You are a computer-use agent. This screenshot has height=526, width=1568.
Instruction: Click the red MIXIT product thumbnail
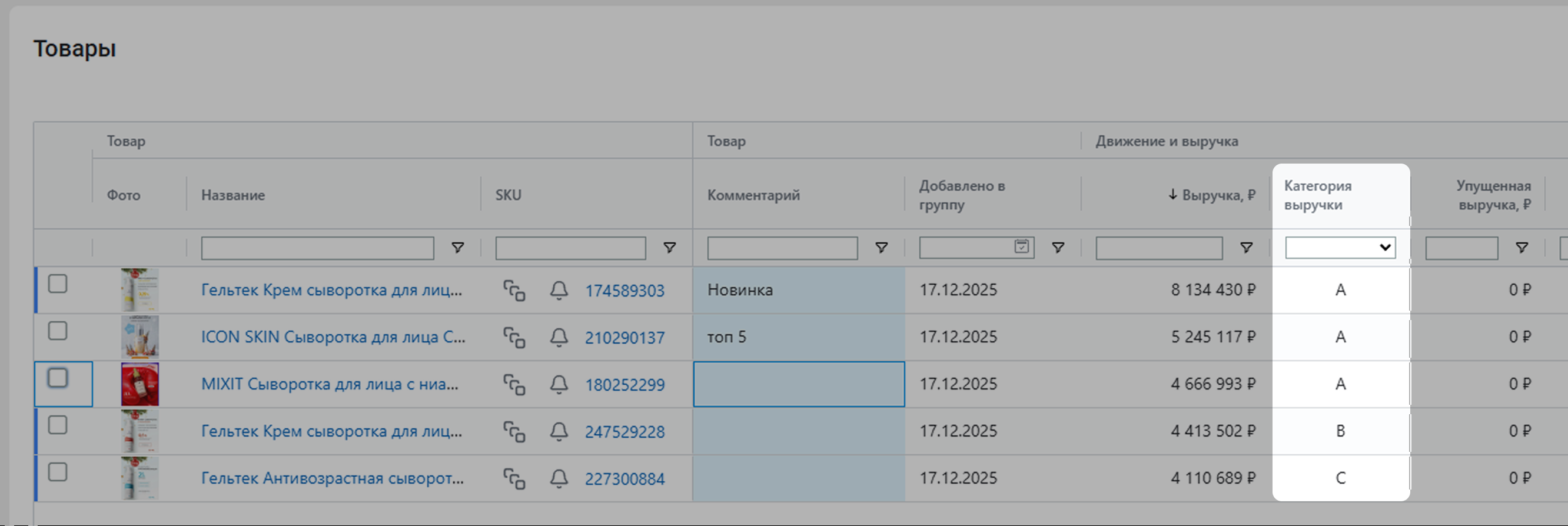coord(140,384)
